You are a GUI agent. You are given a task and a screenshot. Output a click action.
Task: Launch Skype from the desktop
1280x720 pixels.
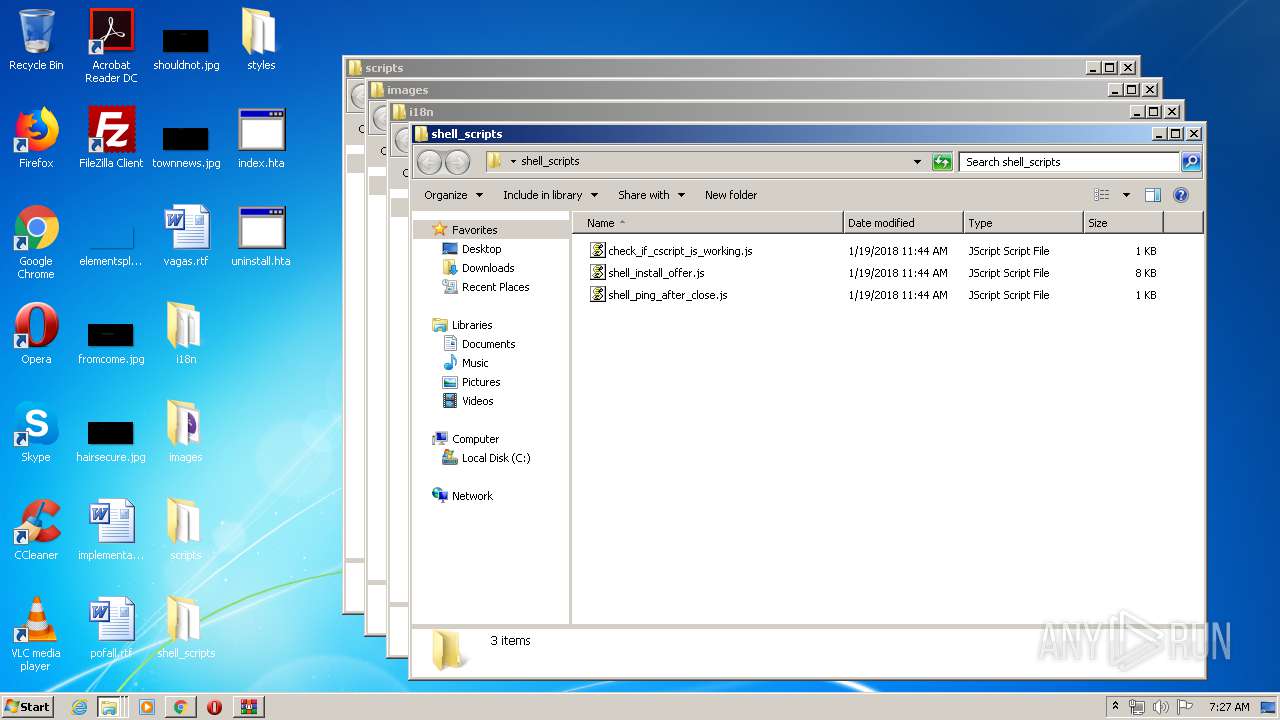coord(36,432)
